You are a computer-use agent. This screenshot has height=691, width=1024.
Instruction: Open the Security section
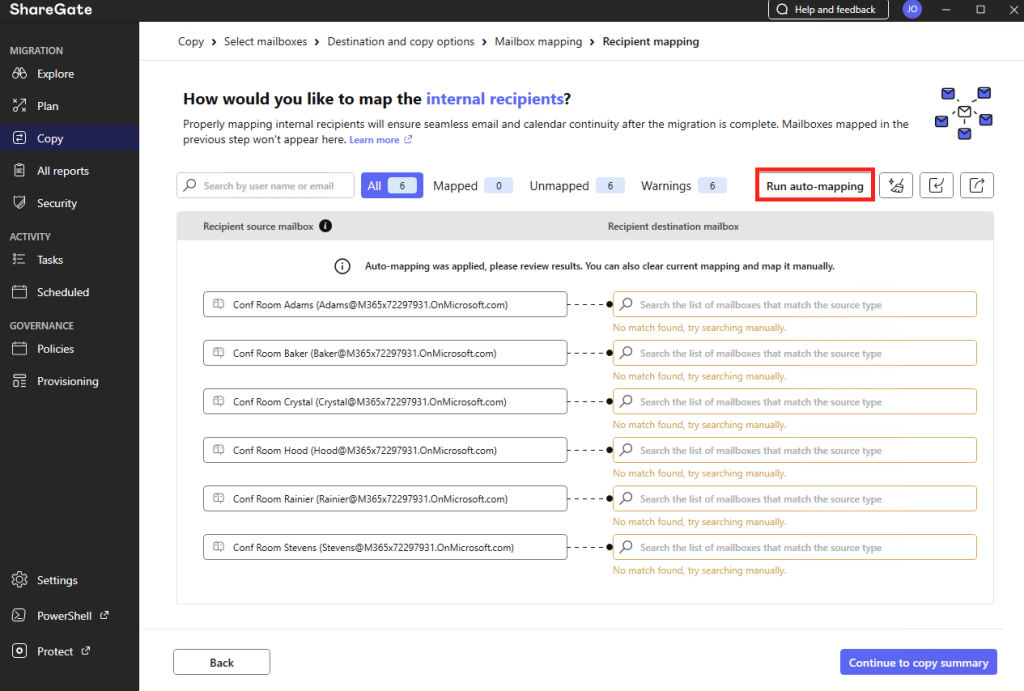point(56,203)
